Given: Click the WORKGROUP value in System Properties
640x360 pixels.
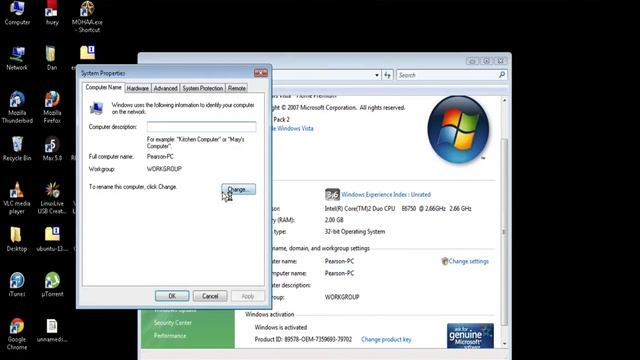Looking at the screenshot, I should click(164, 169).
